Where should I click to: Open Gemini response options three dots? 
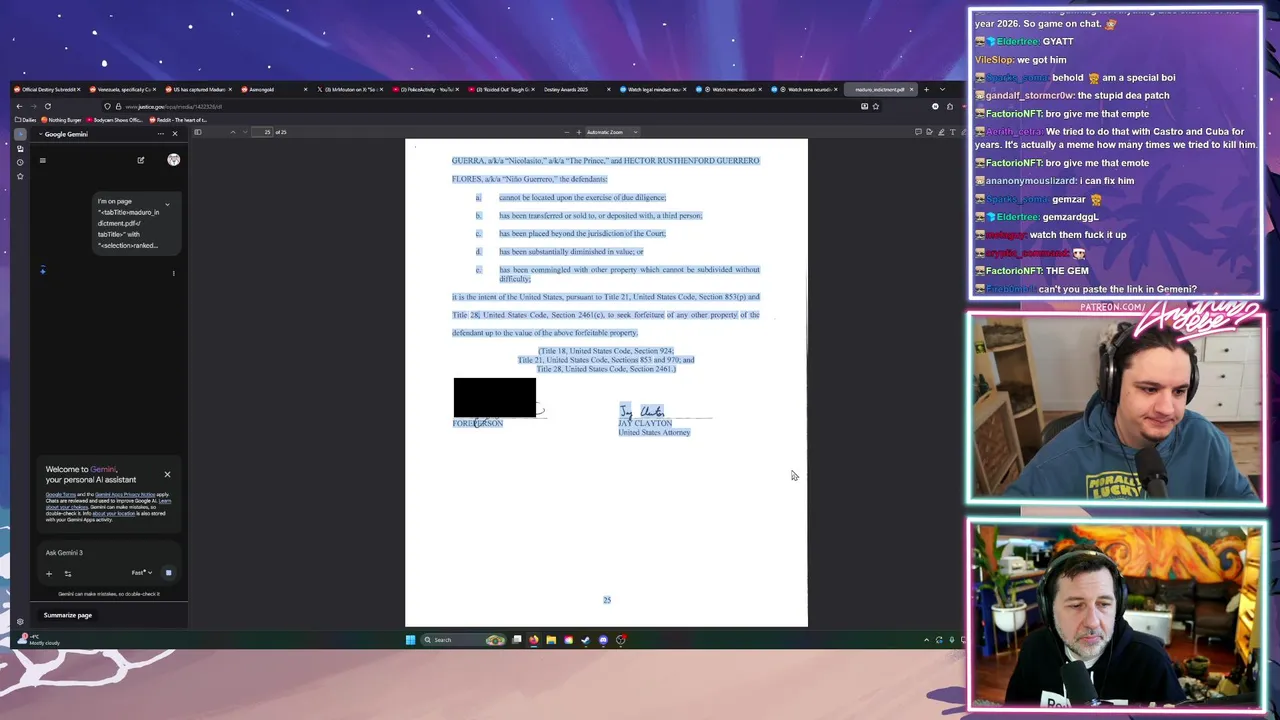tap(173, 273)
